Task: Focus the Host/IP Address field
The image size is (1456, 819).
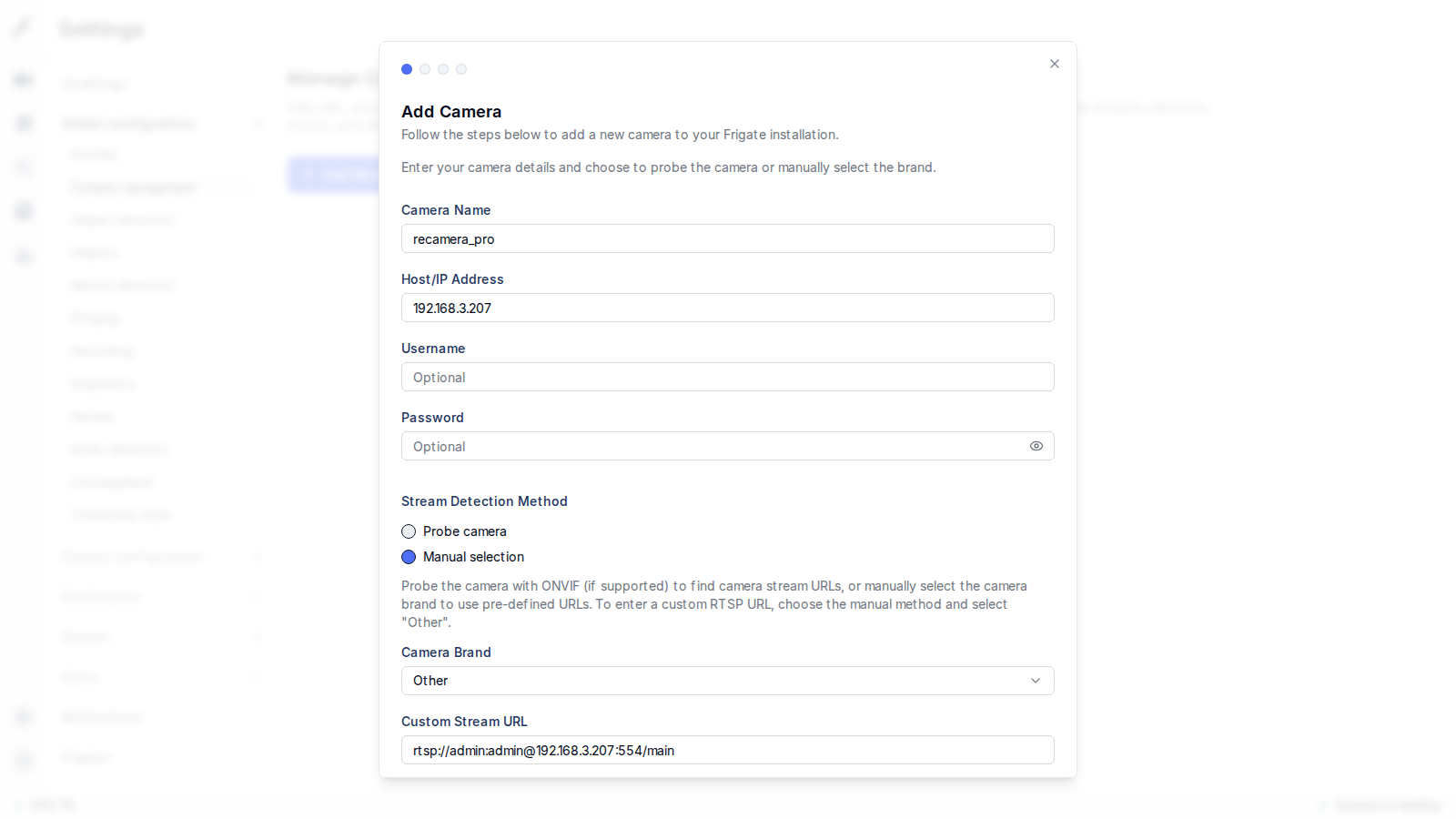Action: (x=728, y=308)
